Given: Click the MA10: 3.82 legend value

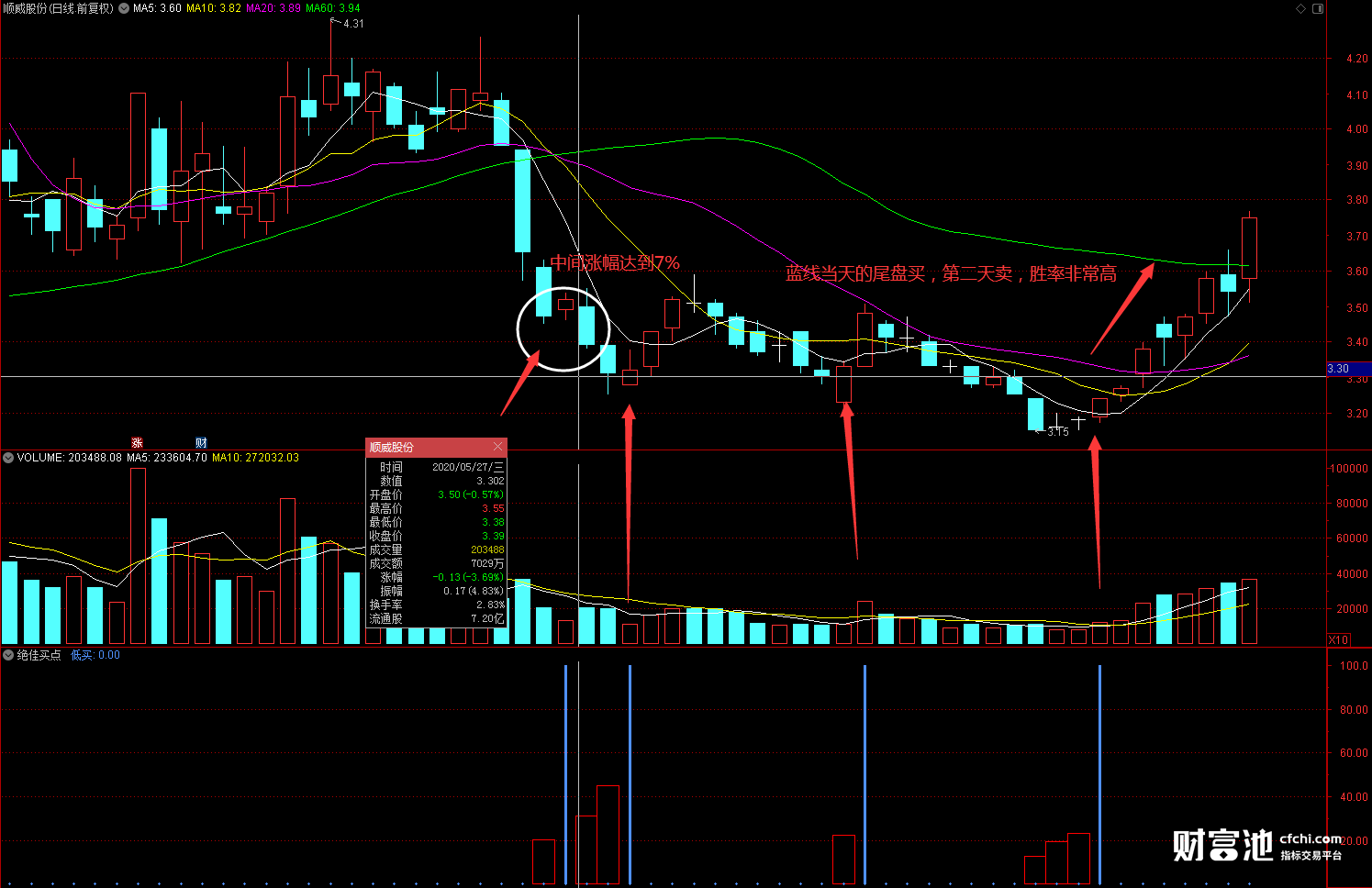Looking at the screenshot, I should coord(214,8).
